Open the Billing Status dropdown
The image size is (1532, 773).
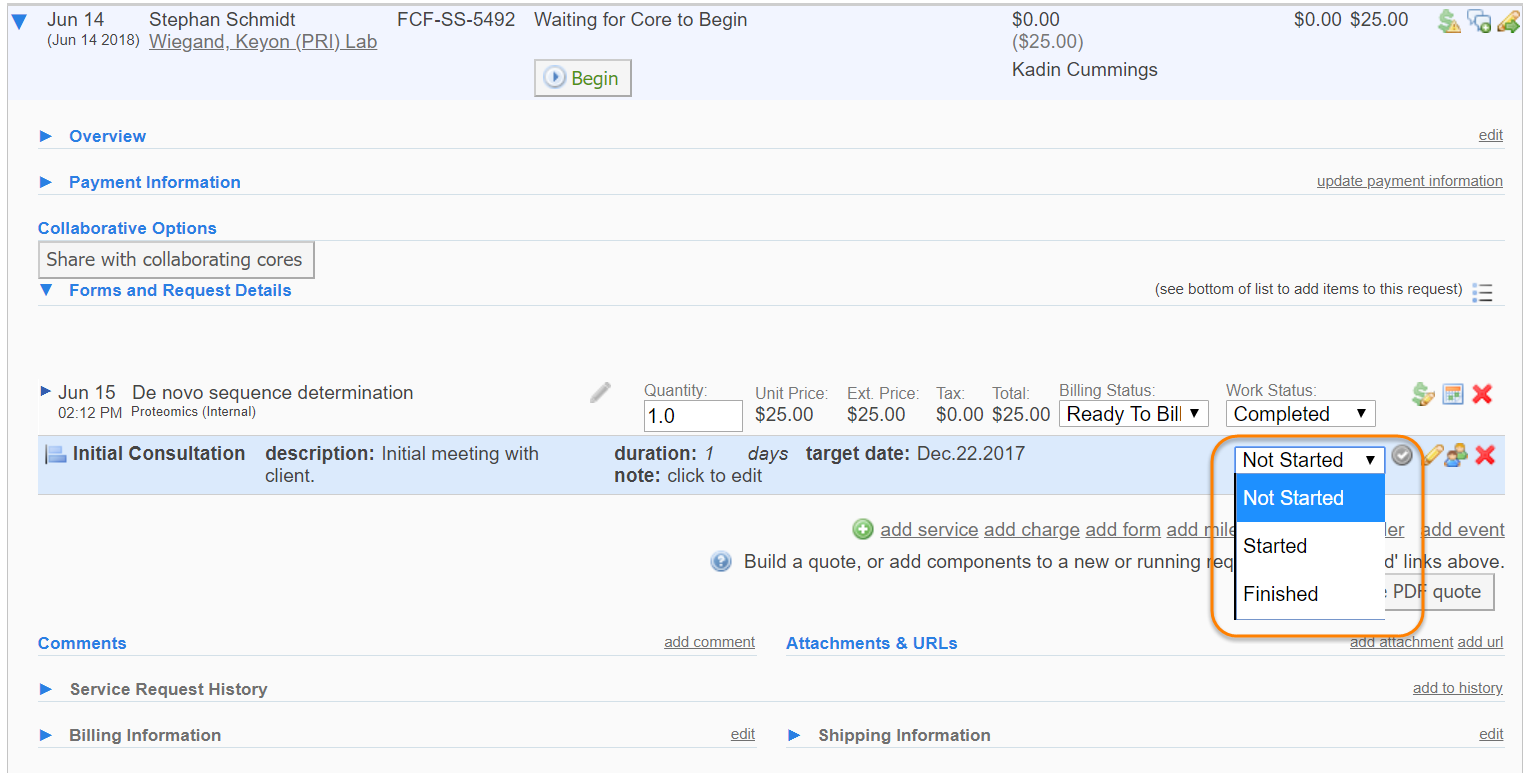tap(1133, 414)
